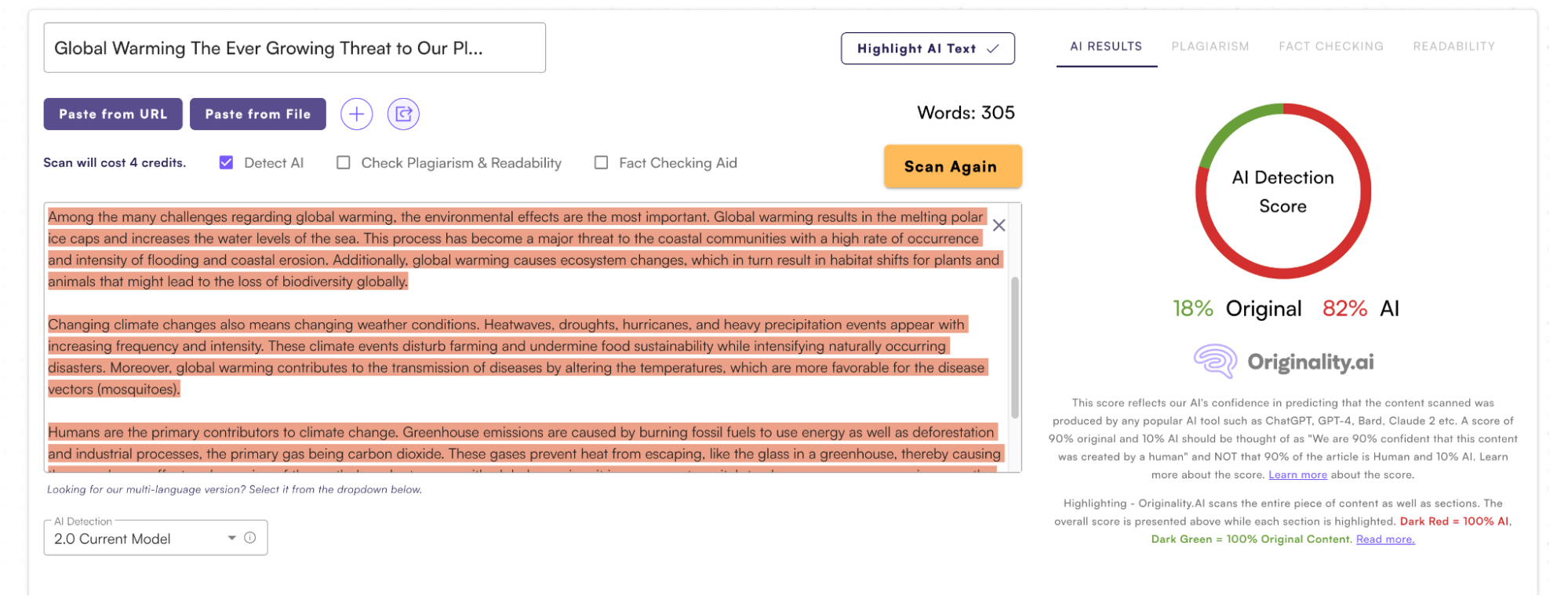Select the Readability tab

pos(1453,47)
